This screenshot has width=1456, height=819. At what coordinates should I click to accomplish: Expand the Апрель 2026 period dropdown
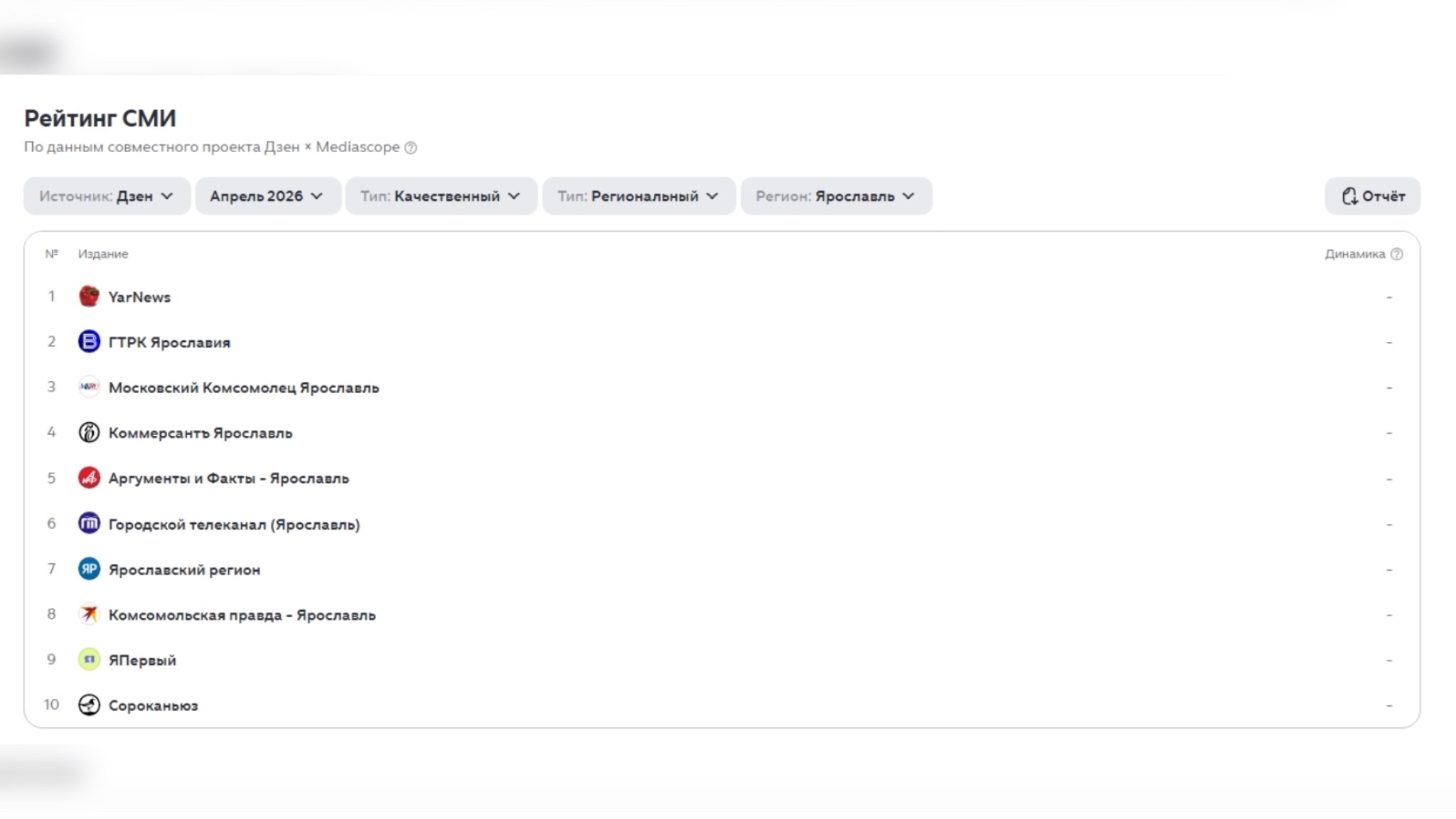268,196
